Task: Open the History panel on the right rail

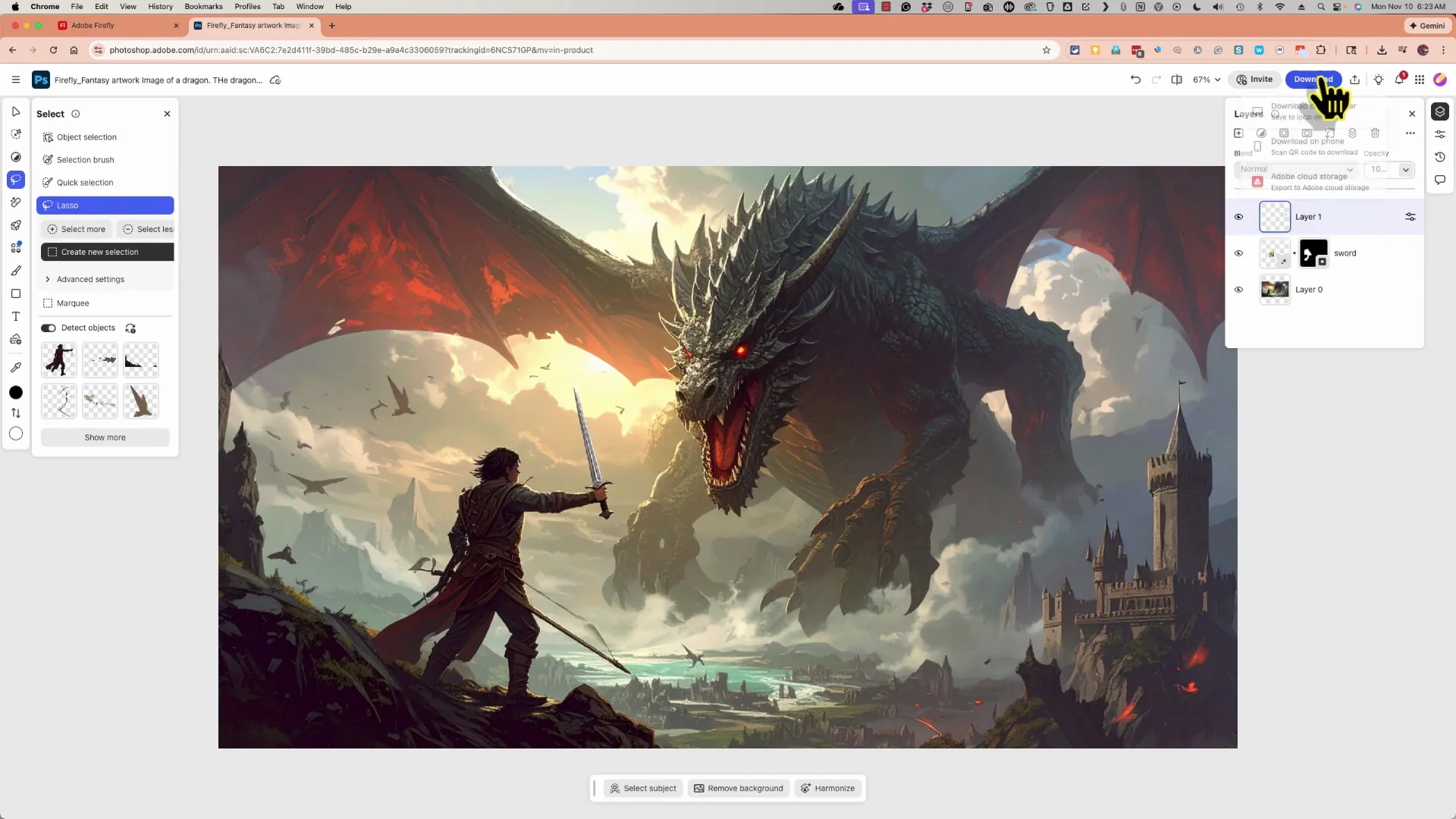Action: coord(1440,157)
